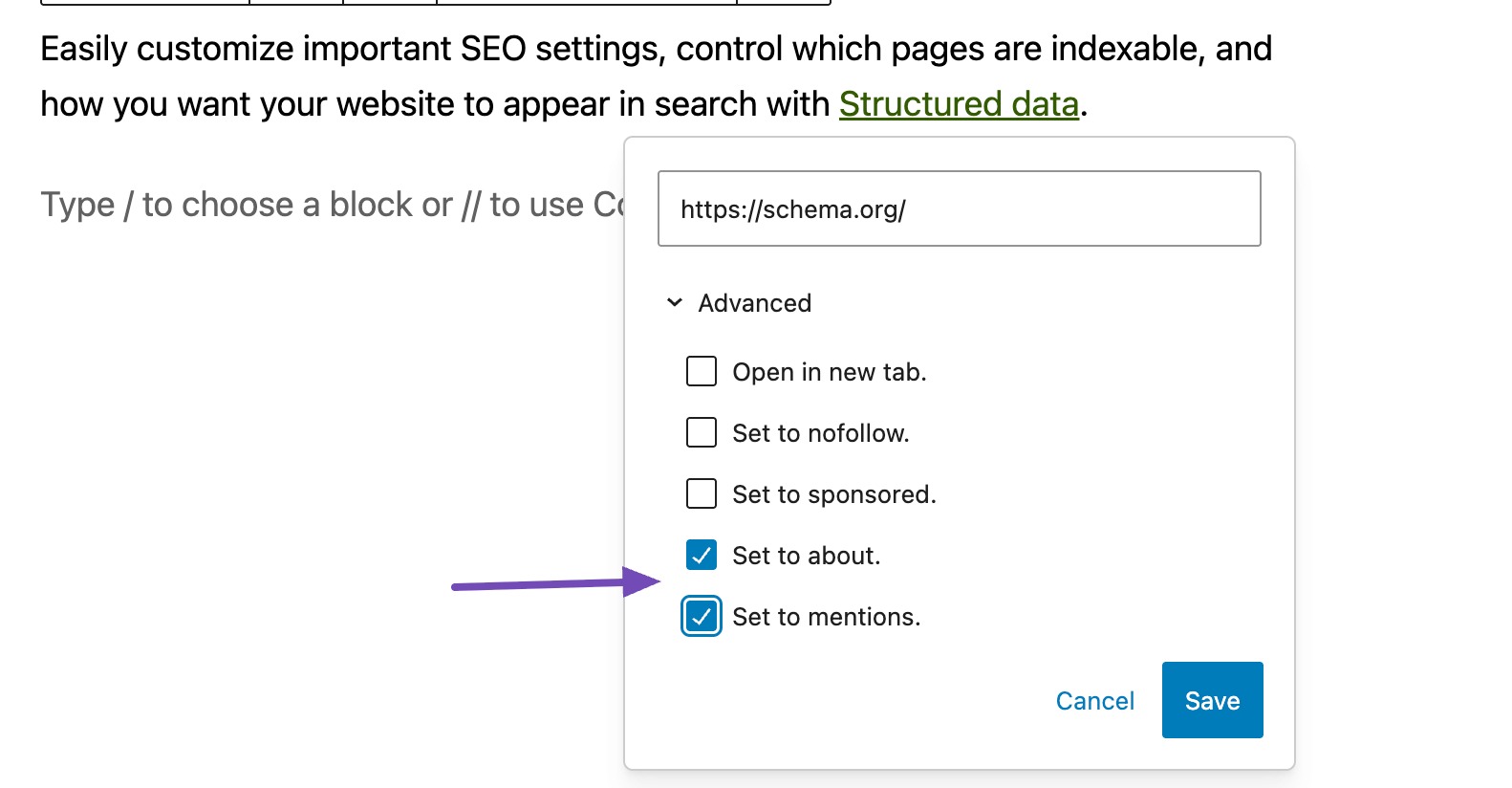
Task: Enable the Open in new tab checkbox
Action: click(x=702, y=371)
